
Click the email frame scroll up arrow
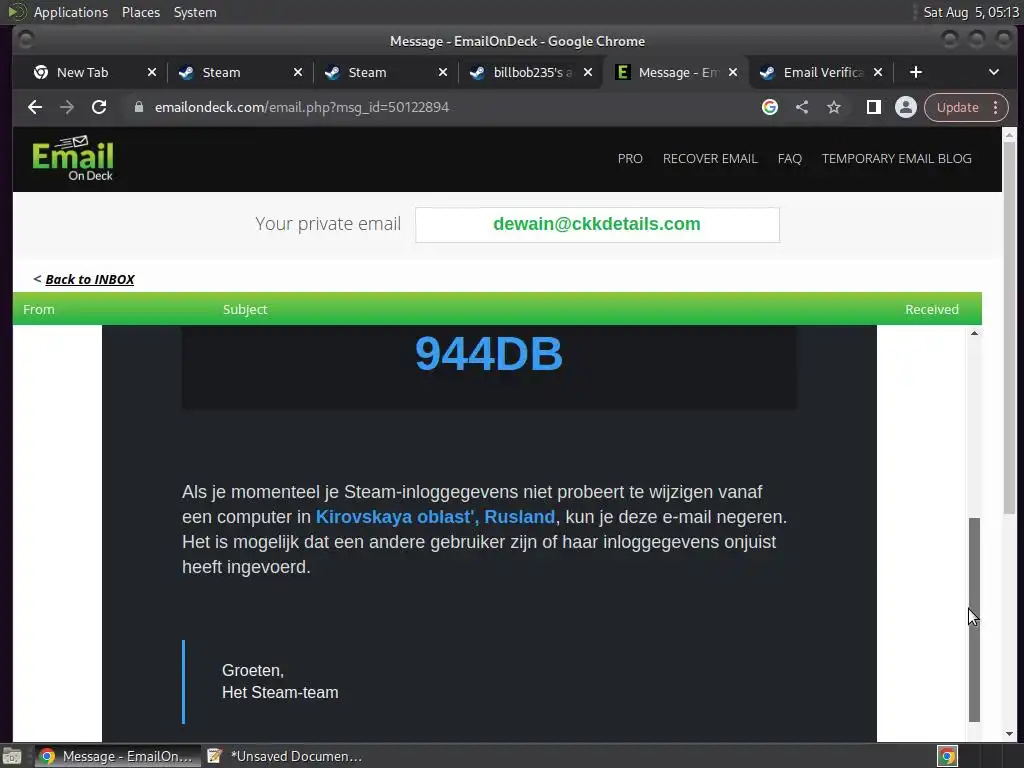pos(974,333)
